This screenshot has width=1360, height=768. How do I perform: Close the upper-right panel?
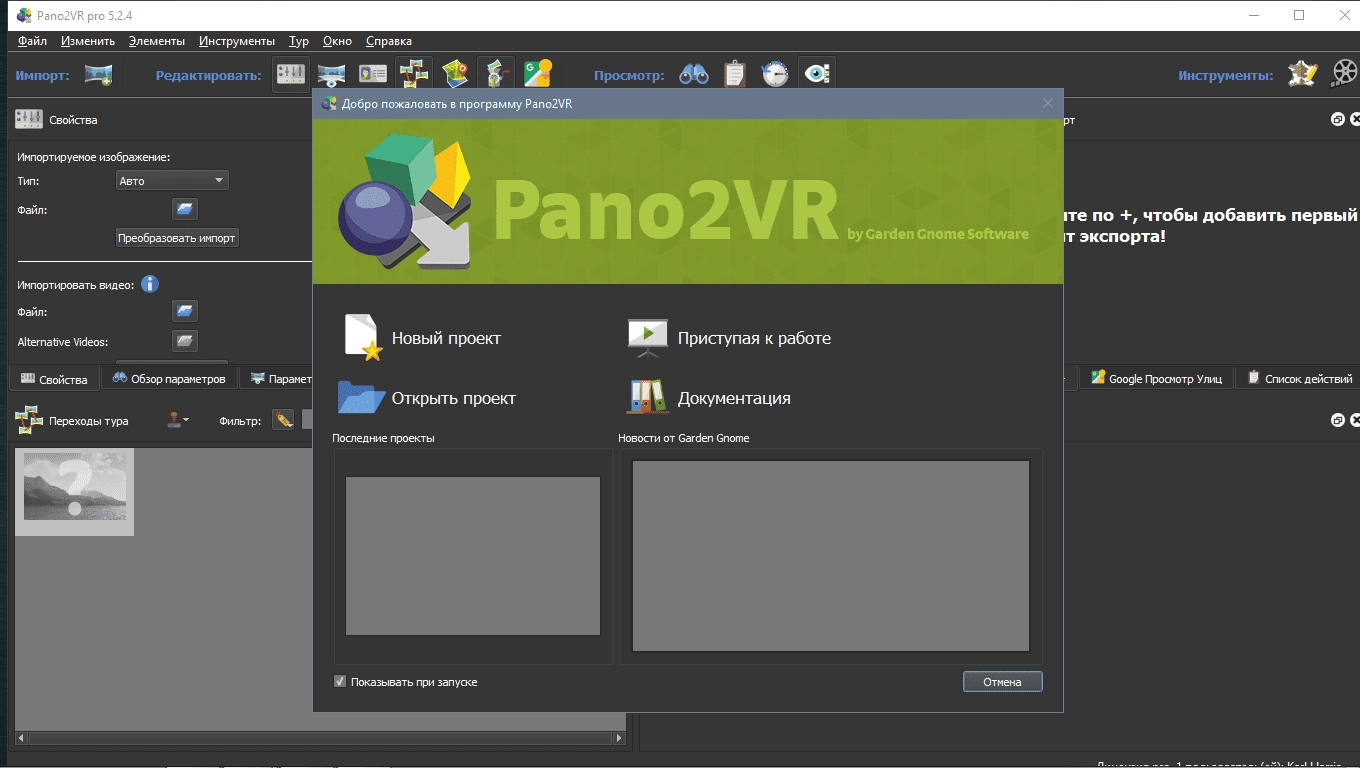pyautogui.click(x=1355, y=119)
